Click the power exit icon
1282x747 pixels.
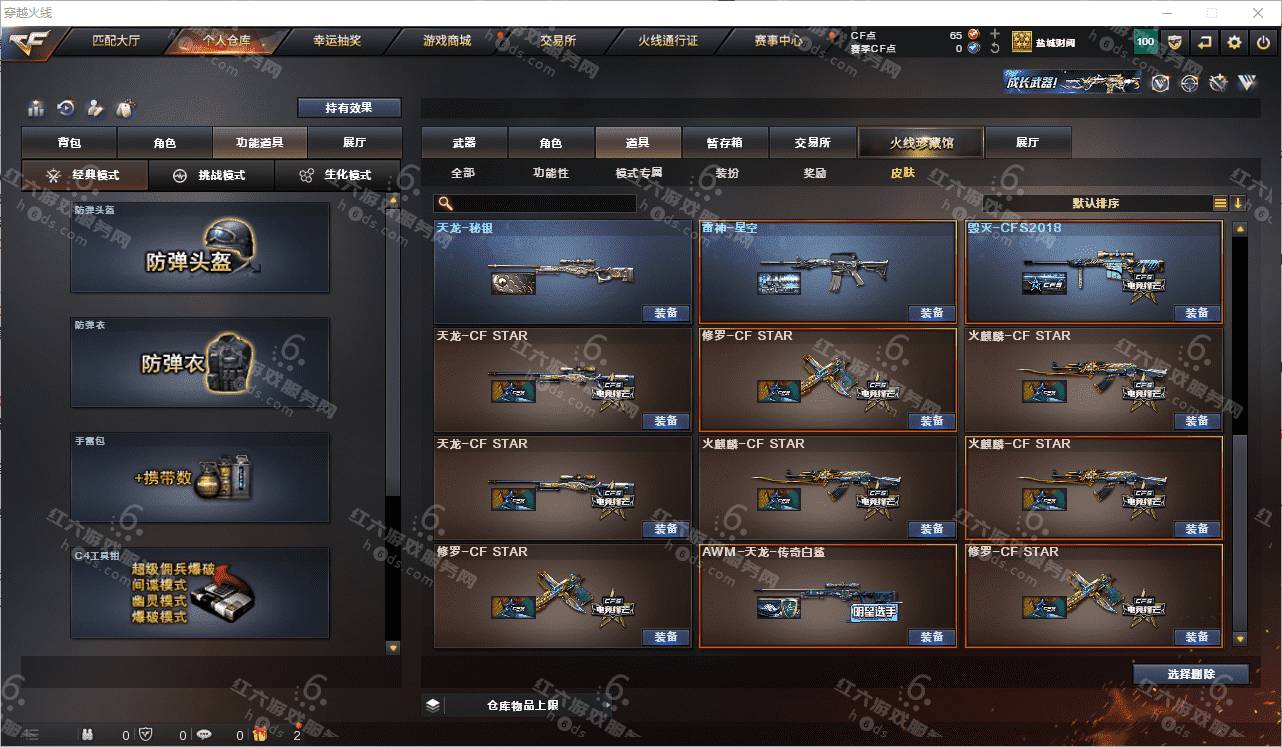click(x=1263, y=42)
